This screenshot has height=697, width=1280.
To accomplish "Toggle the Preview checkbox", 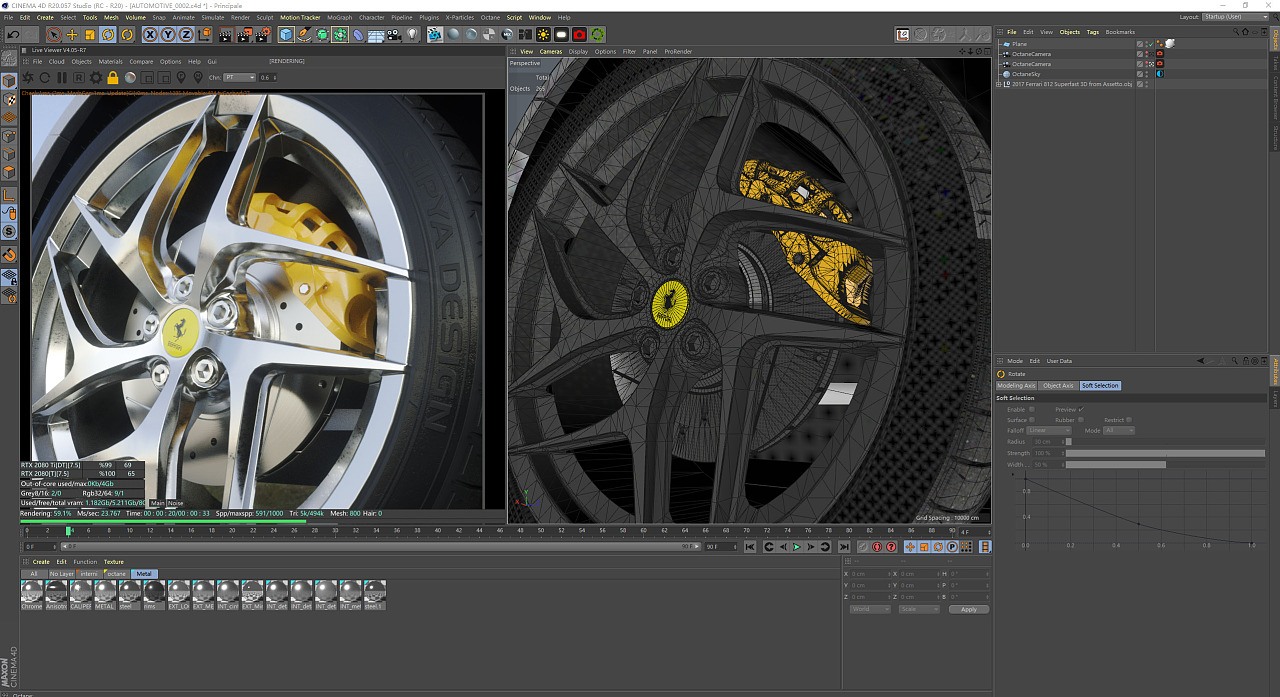I will 1081,409.
